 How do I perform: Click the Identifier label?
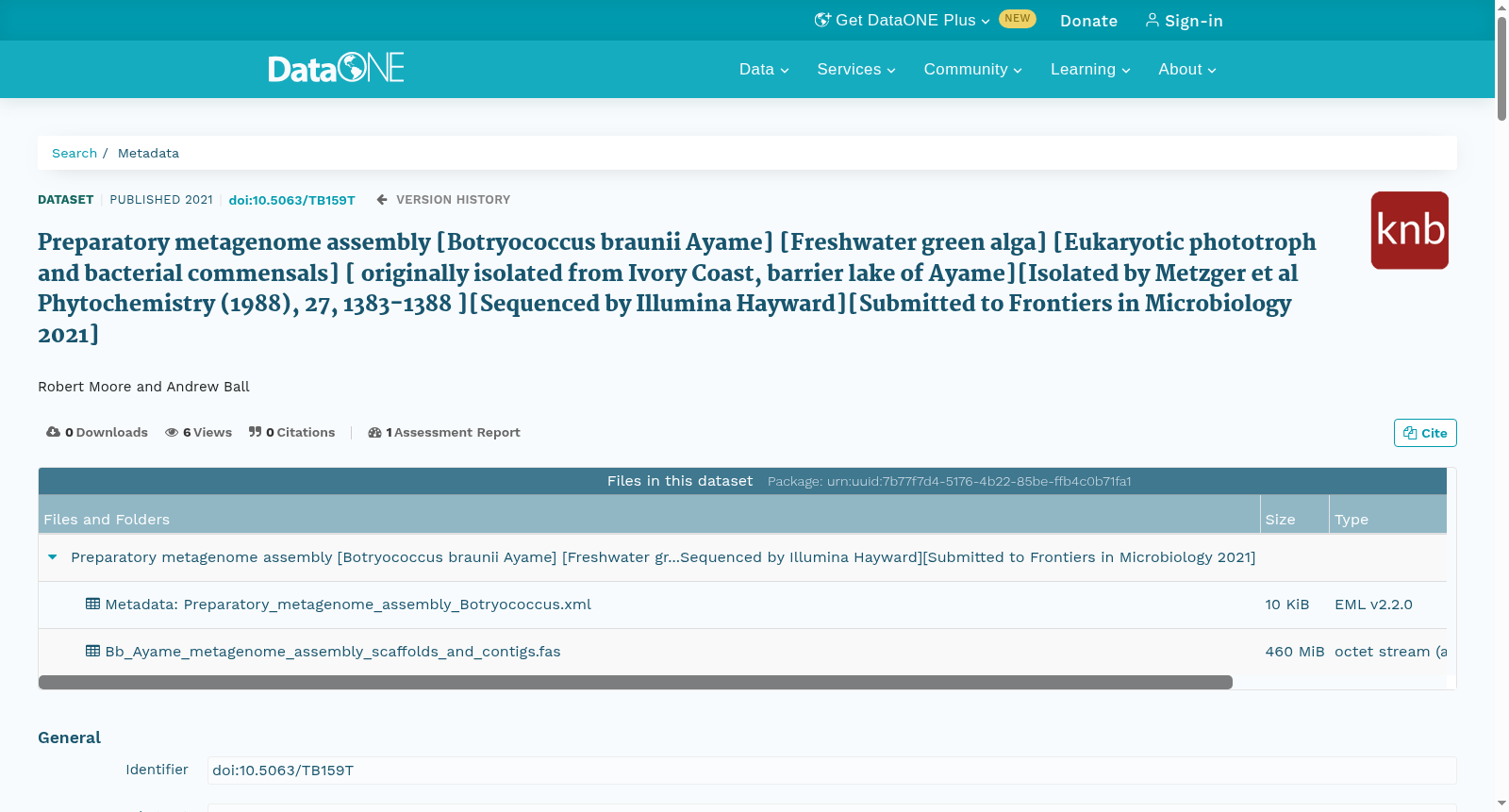click(157, 770)
